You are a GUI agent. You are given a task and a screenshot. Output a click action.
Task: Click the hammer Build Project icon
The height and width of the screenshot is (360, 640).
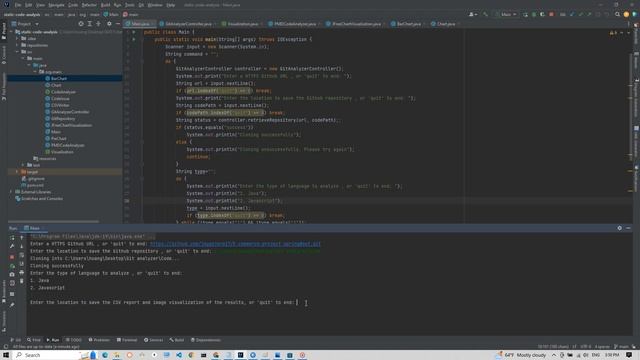coord(485,14)
